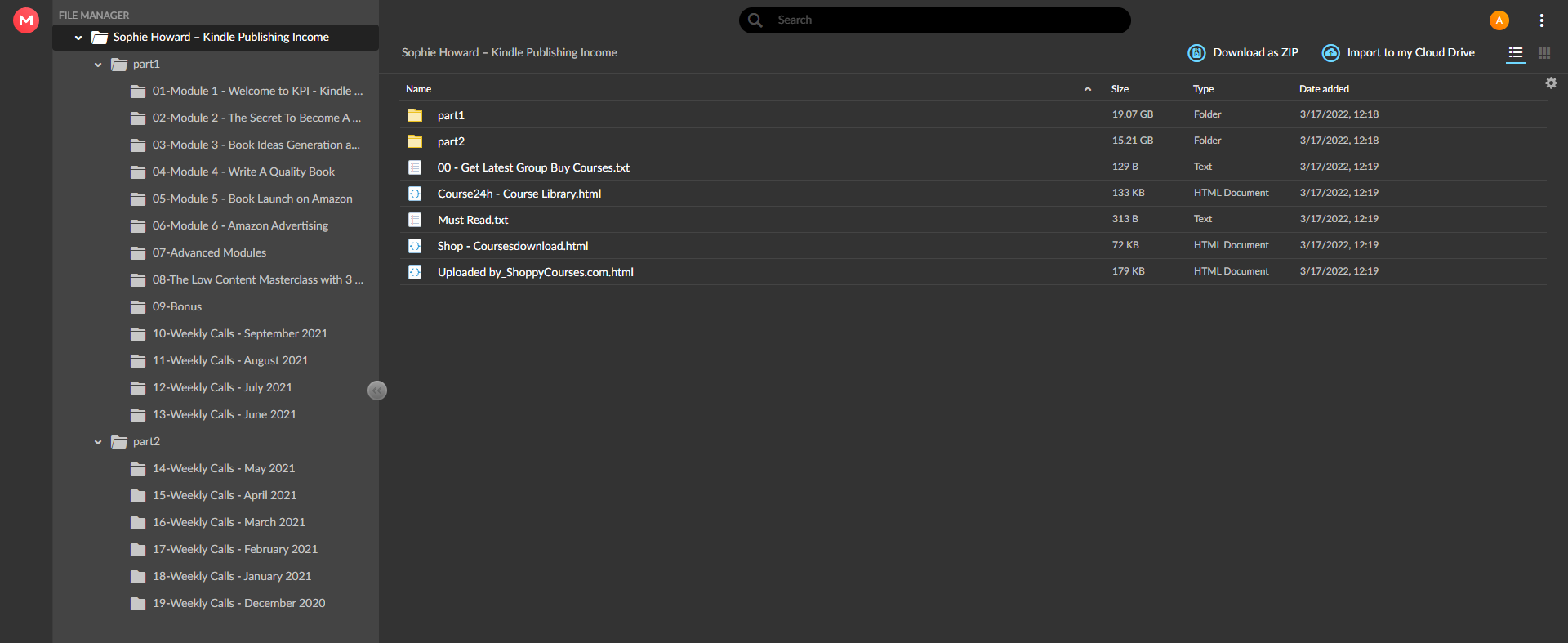Click Import to my Cloud Drive

pyautogui.click(x=1398, y=53)
